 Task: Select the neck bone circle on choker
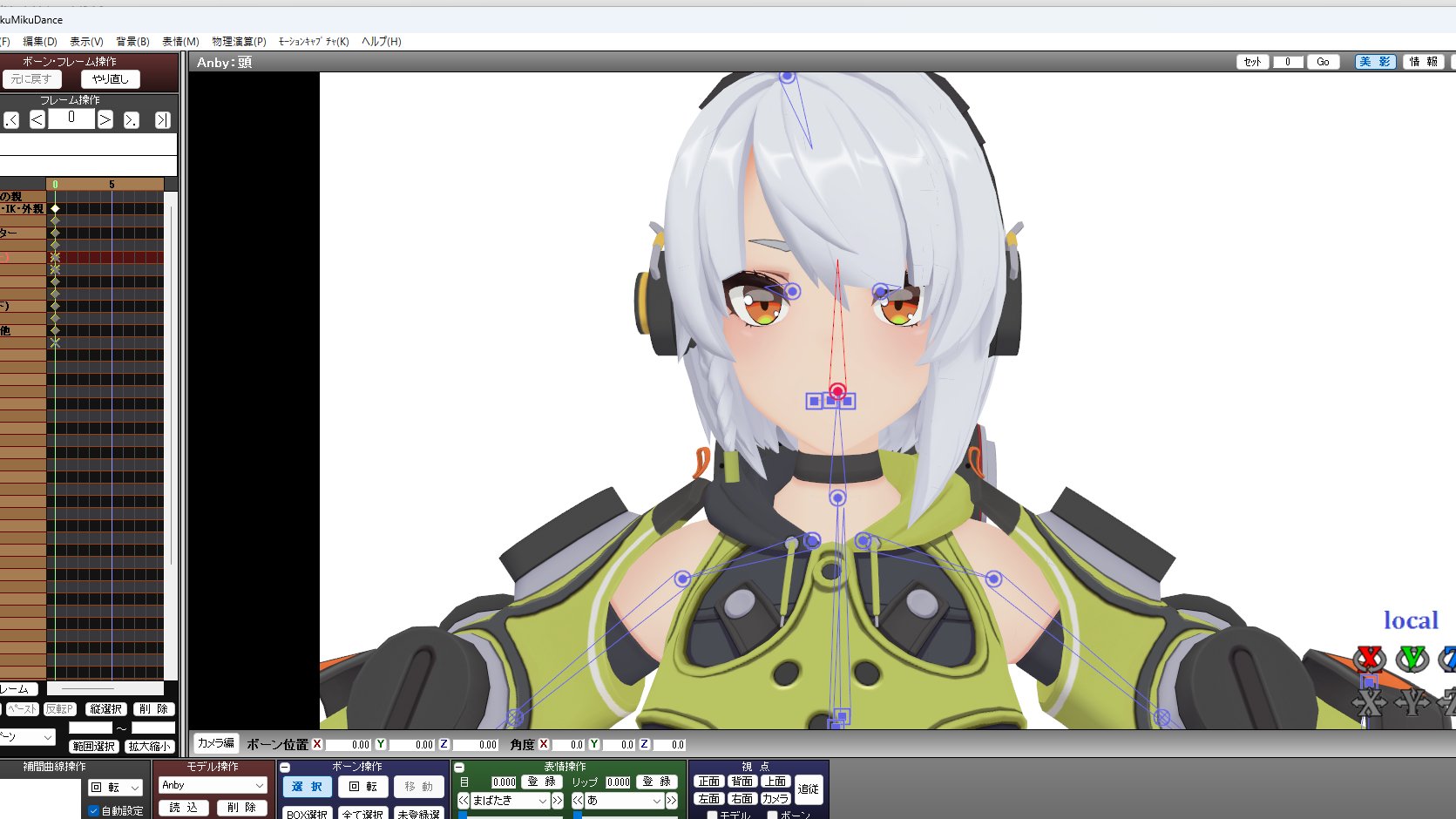pos(837,497)
